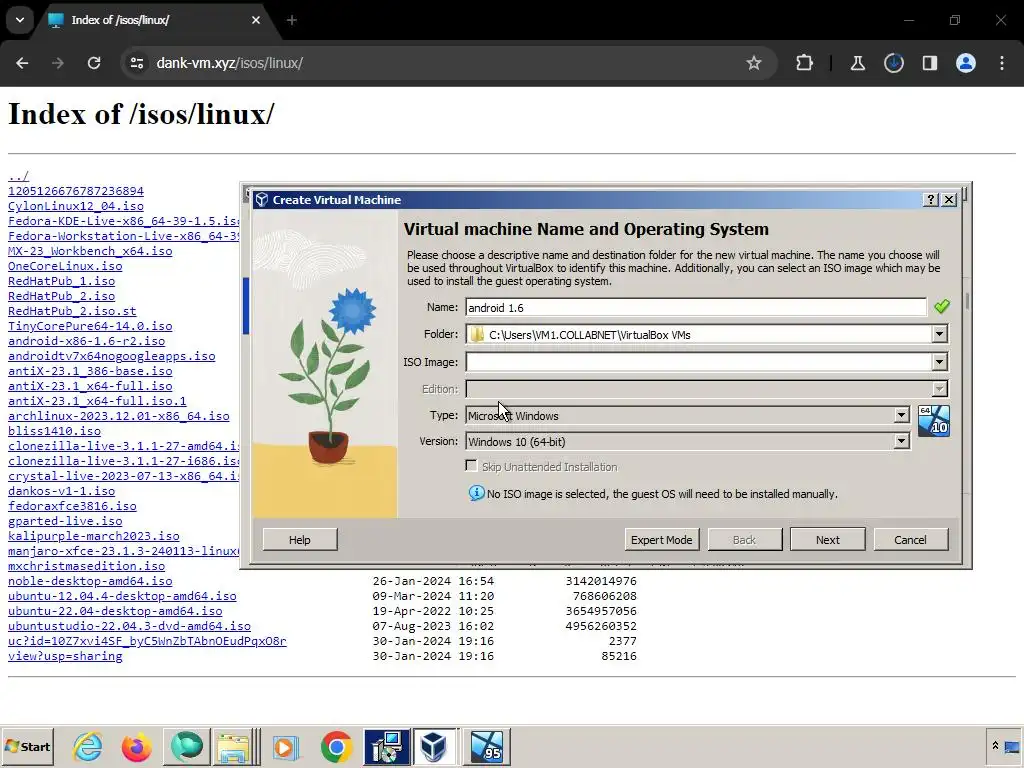Download android-x86-1.6-r2.iso
The image size is (1024, 768).
pyautogui.click(x=86, y=341)
